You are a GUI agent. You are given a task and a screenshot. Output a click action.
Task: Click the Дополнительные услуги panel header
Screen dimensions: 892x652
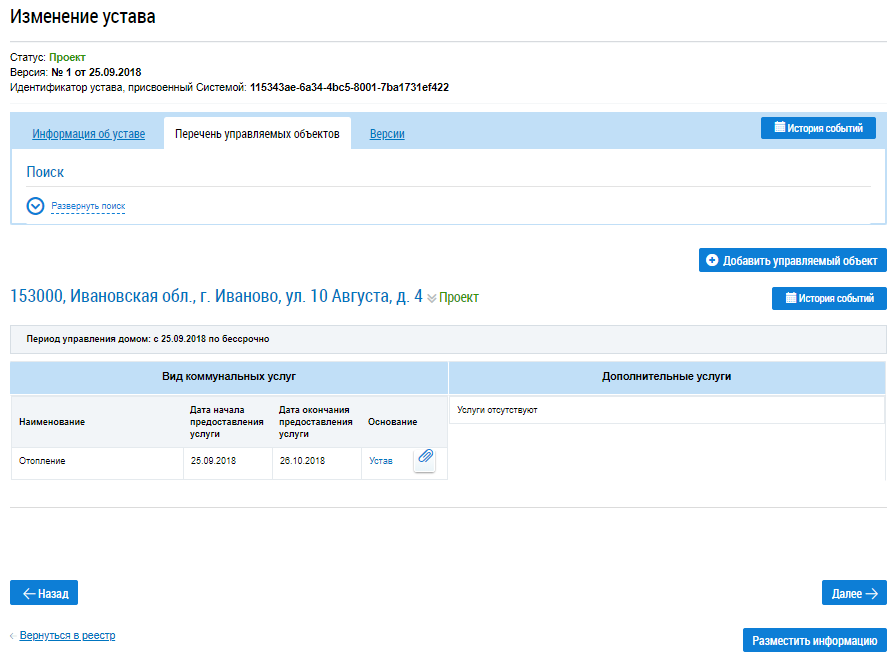point(667,377)
